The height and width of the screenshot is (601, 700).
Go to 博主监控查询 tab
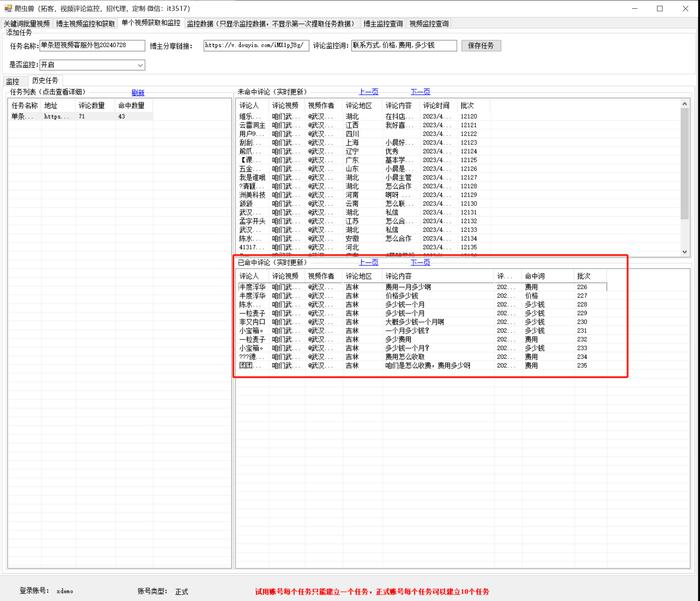pyautogui.click(x=383, y=22)
